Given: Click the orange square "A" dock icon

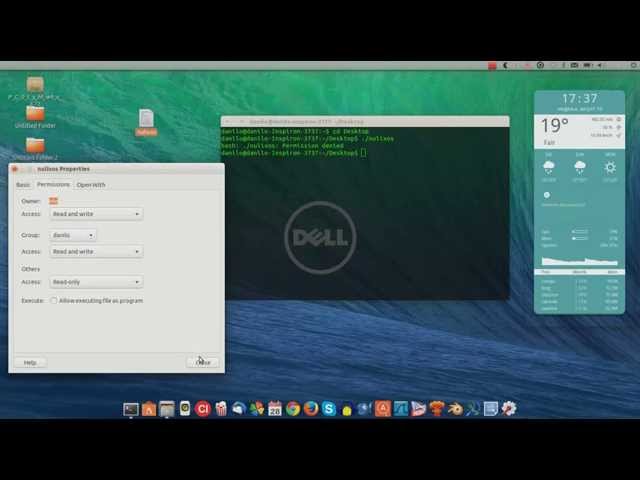Looking at the screenshot, I should [382, 409].
